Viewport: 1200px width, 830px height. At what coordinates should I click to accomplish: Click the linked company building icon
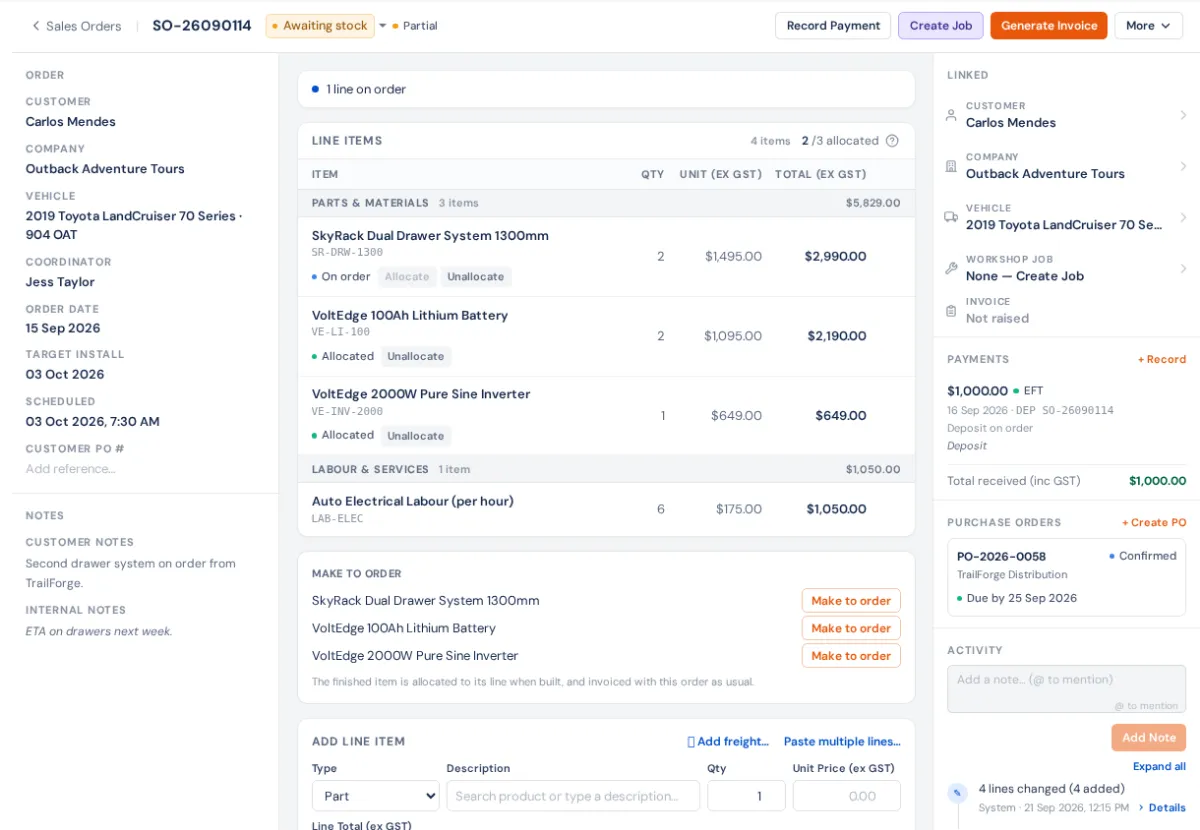pyautogui.click(x=951, y=166)
